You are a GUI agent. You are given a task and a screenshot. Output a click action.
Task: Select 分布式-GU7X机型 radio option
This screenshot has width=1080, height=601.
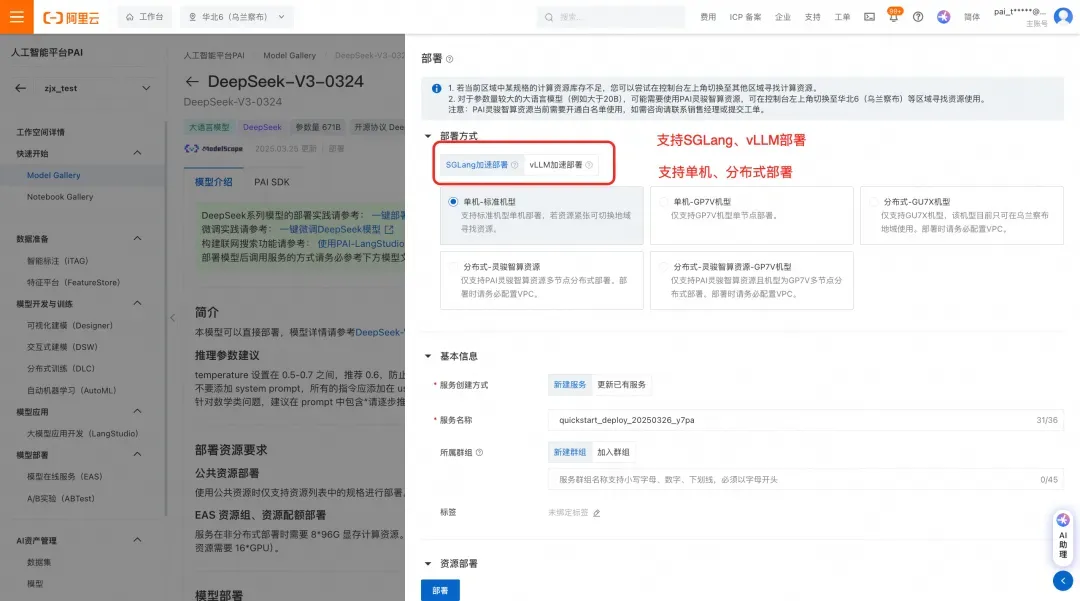(873, 202)
